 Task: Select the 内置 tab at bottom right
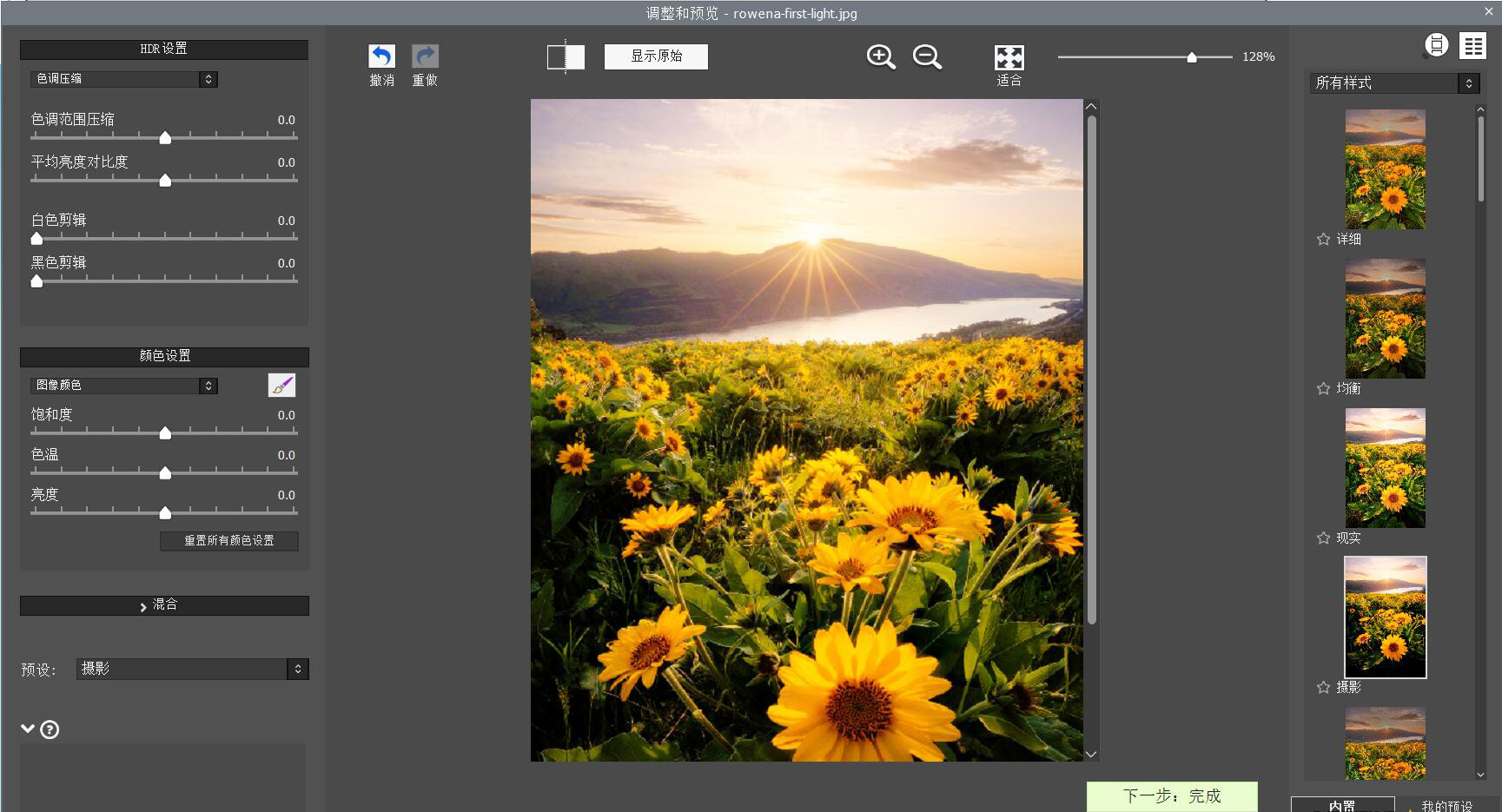1341,803
